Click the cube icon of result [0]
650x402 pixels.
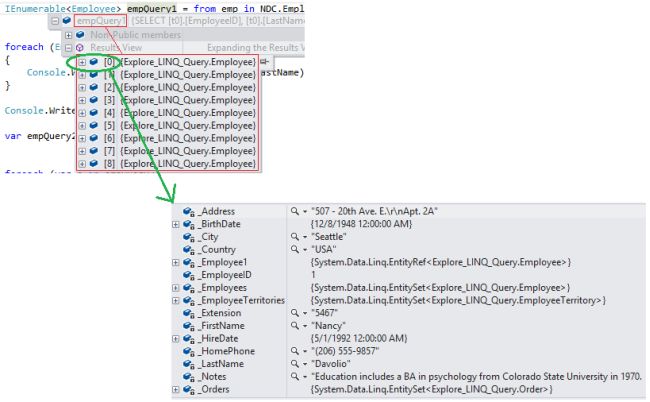(94, 62)
